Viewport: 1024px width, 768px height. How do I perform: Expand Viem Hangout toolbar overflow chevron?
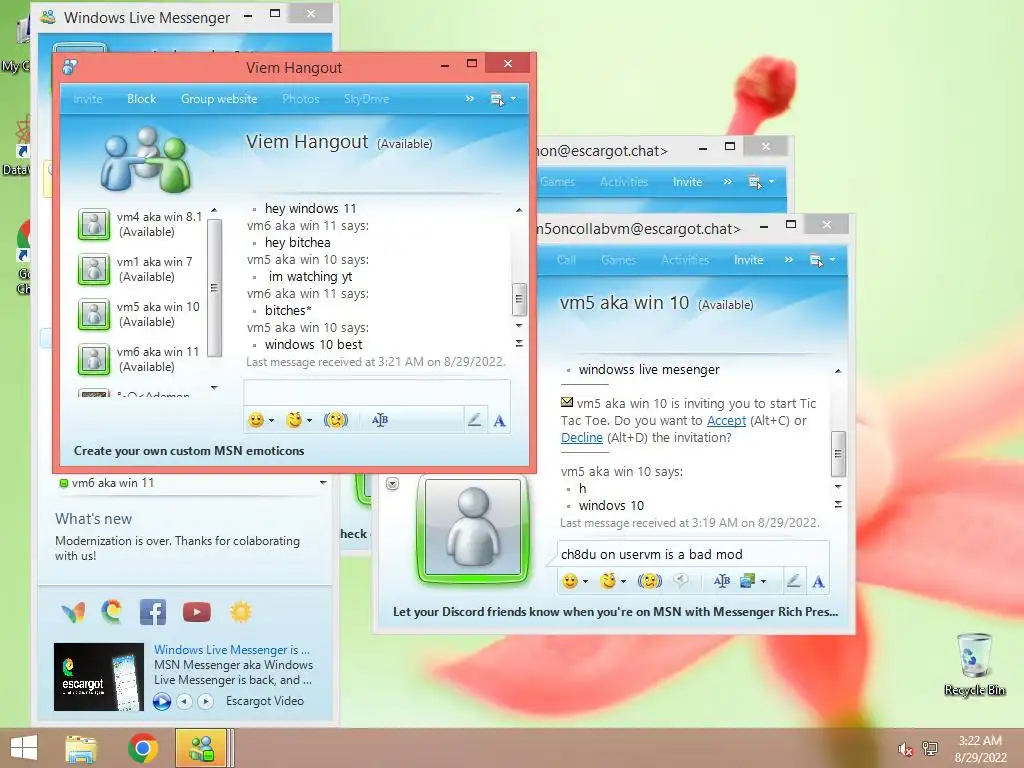point(470,99)
